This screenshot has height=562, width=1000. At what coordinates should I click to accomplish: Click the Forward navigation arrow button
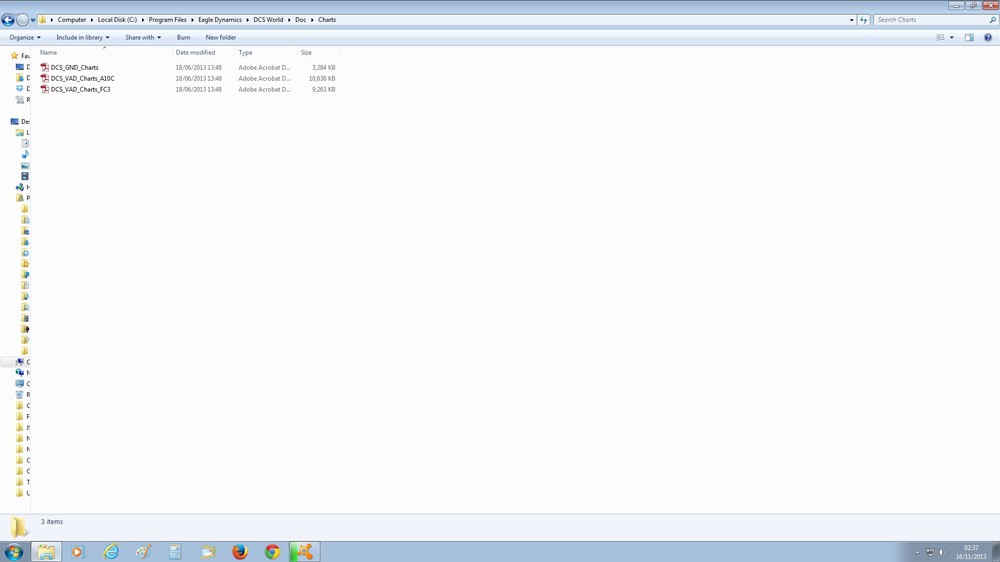(22, 20)
